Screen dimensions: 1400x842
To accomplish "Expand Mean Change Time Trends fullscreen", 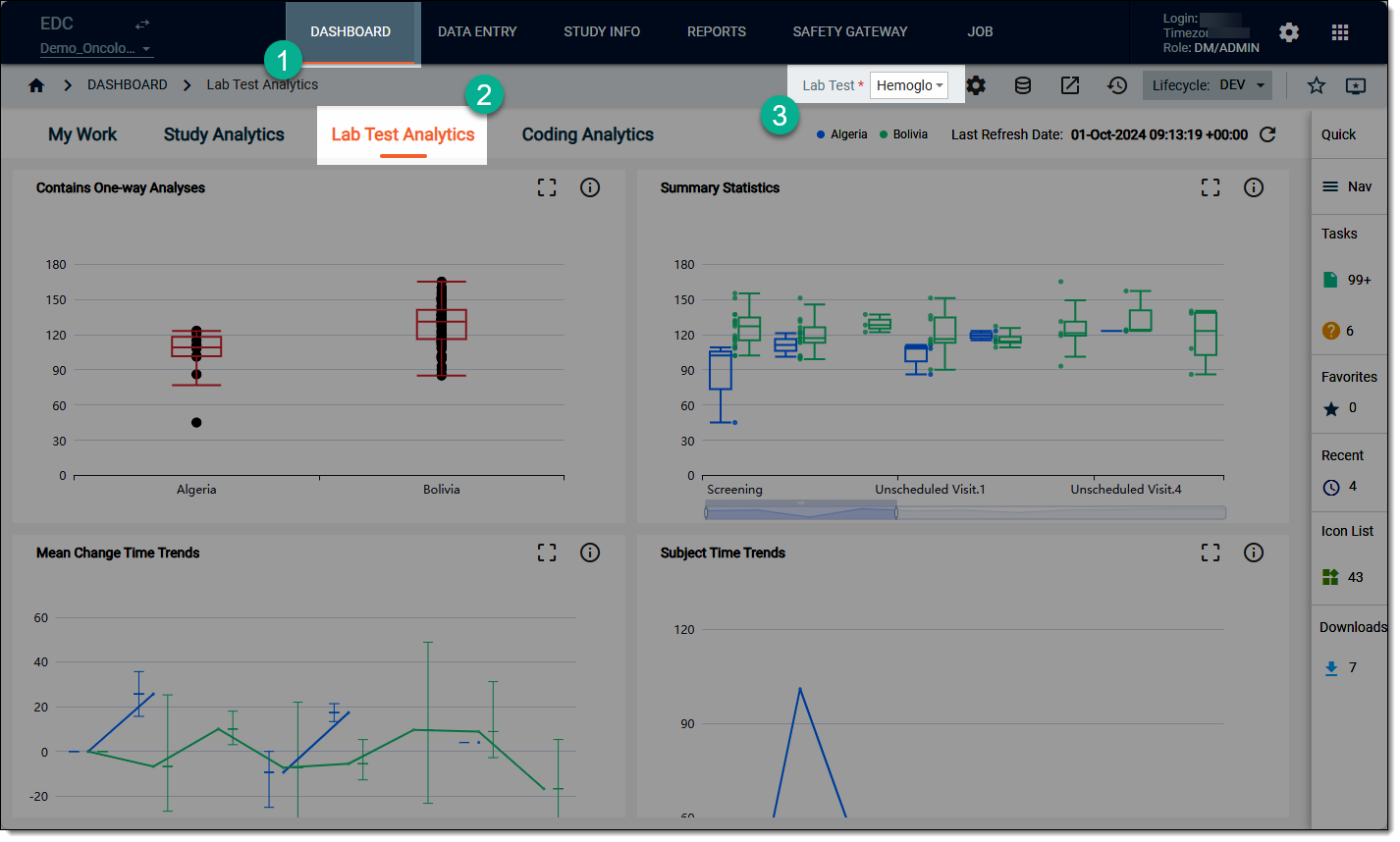I will (x=547, y=553).
